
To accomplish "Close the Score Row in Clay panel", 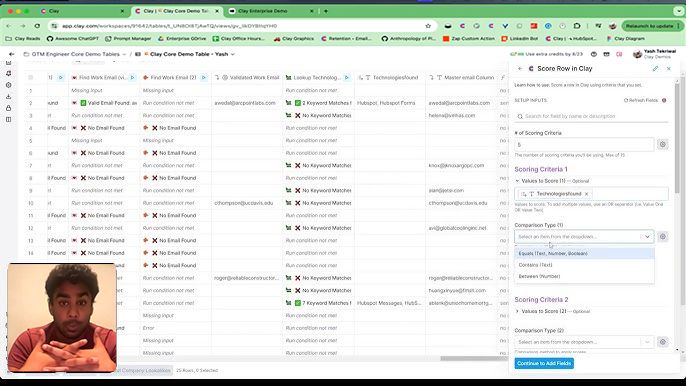I will coord(668,69).
